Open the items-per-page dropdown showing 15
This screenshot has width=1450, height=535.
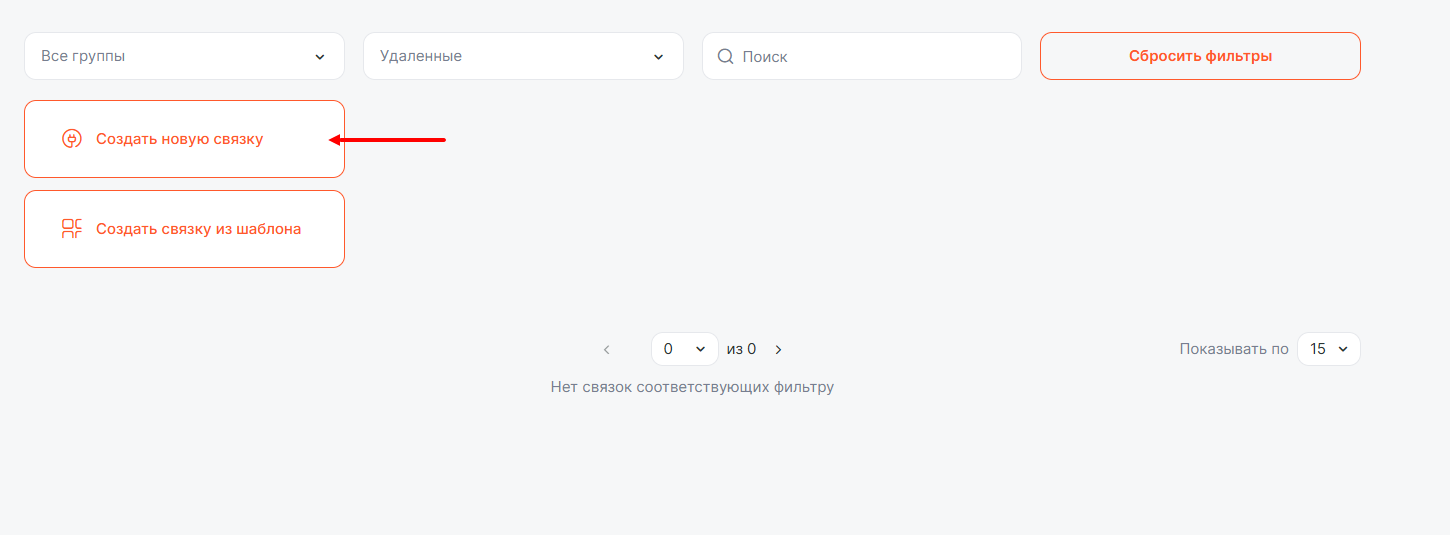1328,349
